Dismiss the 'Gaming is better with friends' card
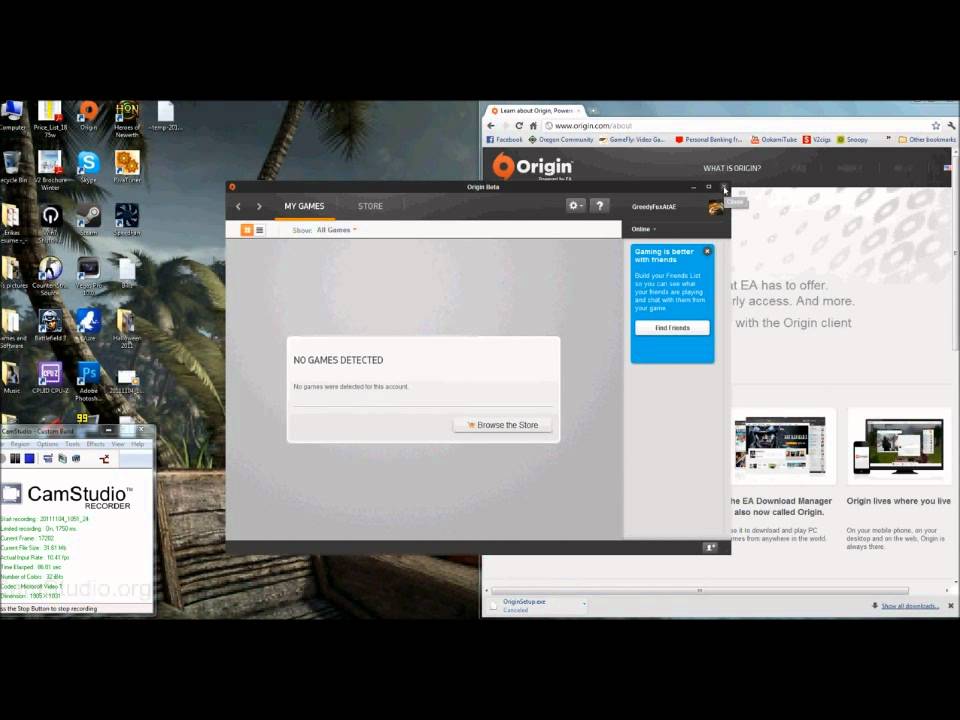The height and width of the screenshot is (720, 960). coord(707,251)
